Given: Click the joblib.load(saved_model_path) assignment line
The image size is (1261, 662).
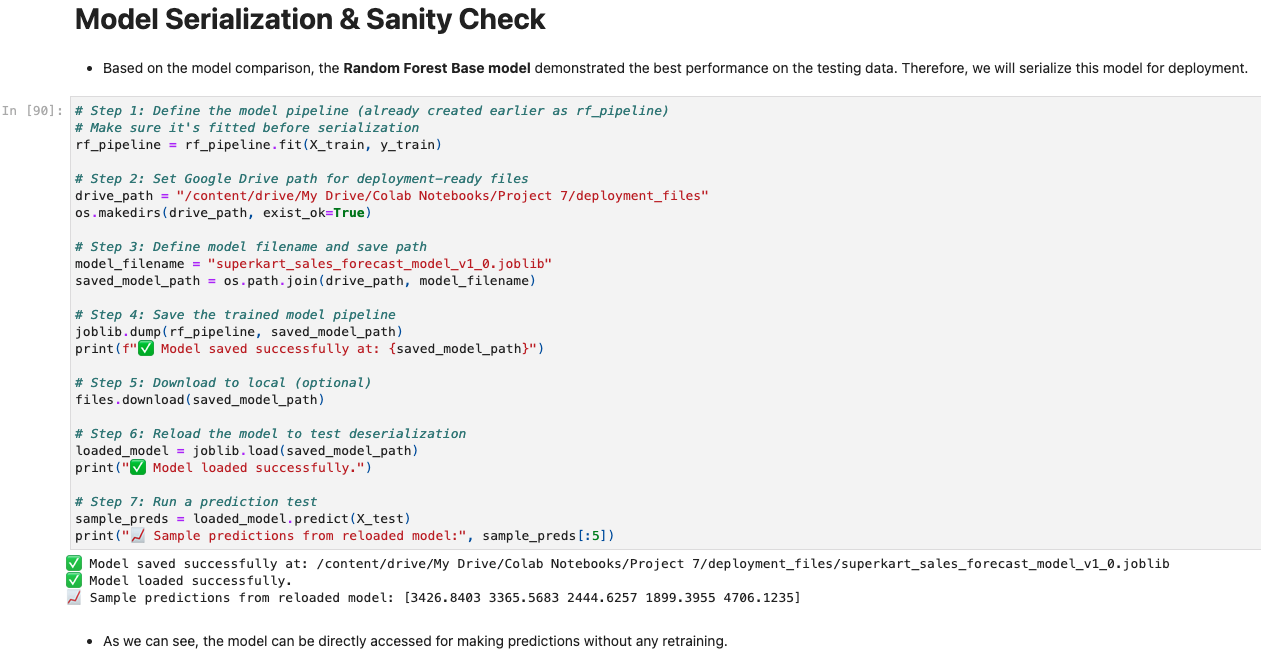Looking at the screenshot, I should tap(246, 450).
